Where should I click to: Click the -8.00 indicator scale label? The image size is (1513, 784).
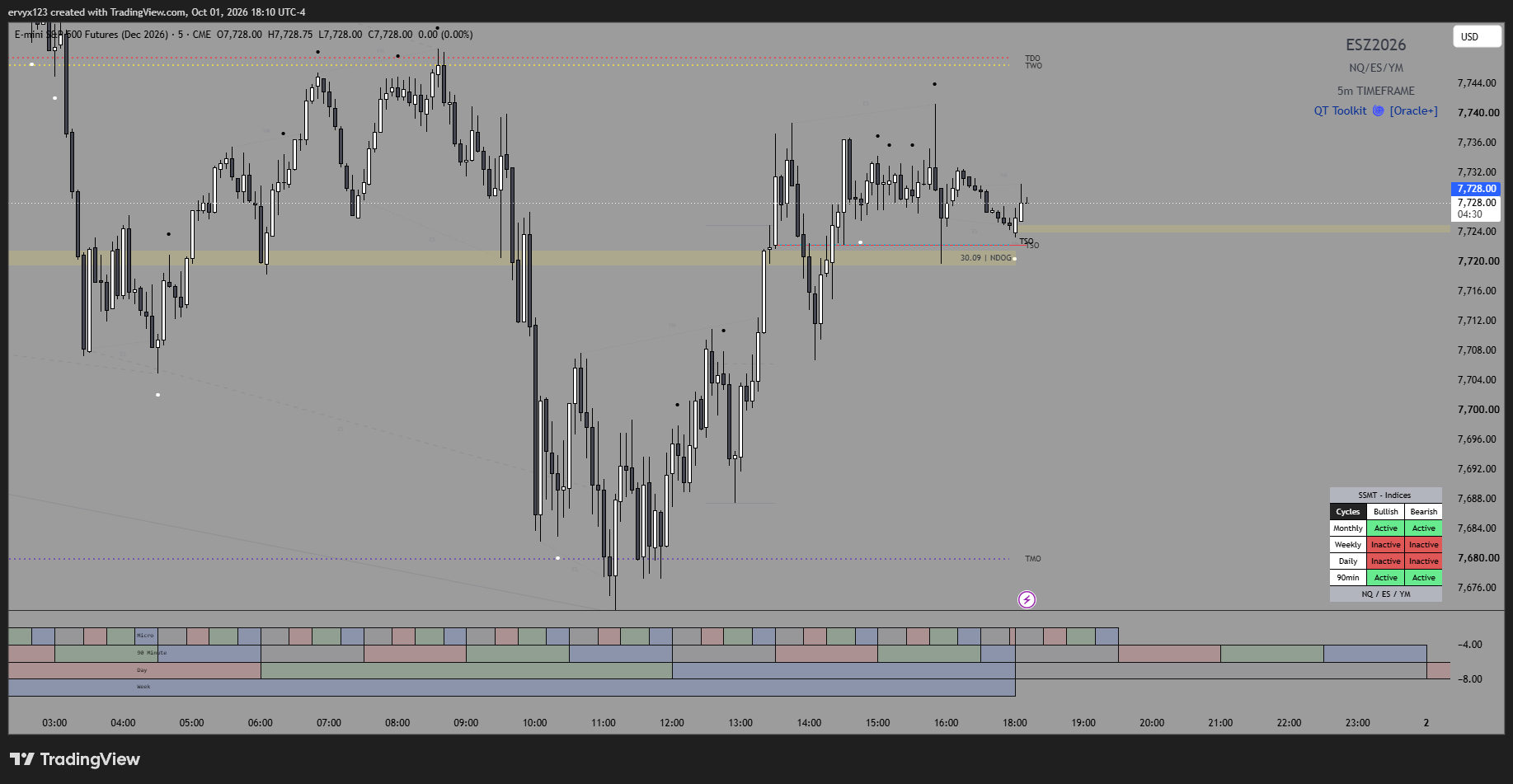[x=1470, y=679]
